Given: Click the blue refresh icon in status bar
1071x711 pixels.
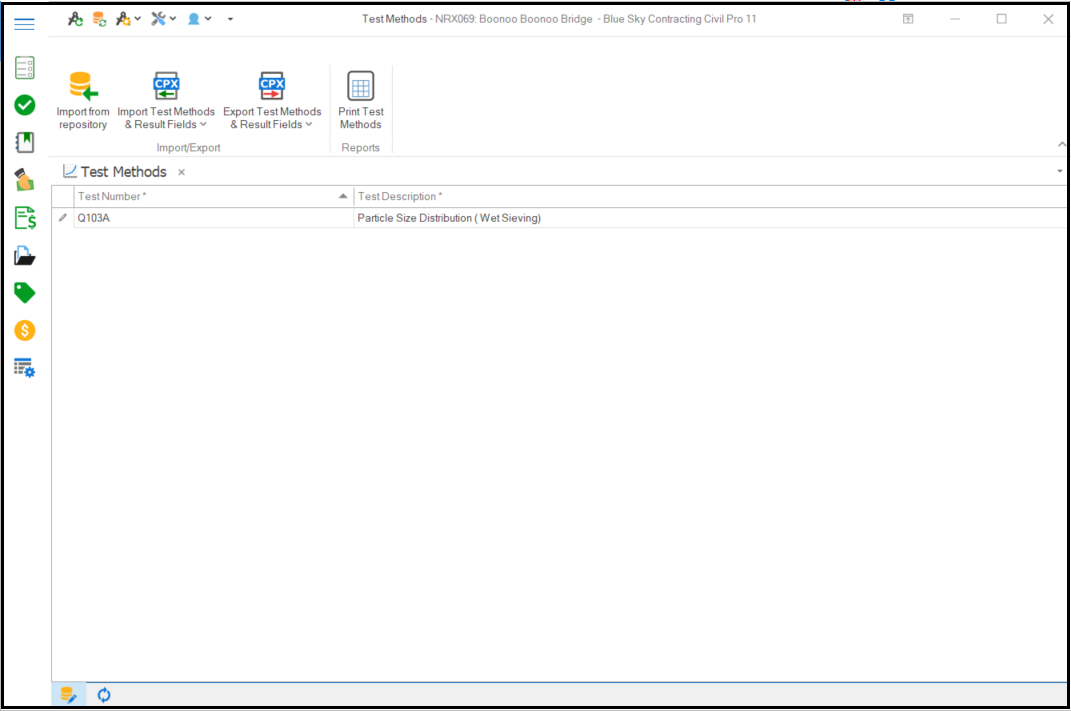Looking at the screenshot, I should click(x=104, y=695).
